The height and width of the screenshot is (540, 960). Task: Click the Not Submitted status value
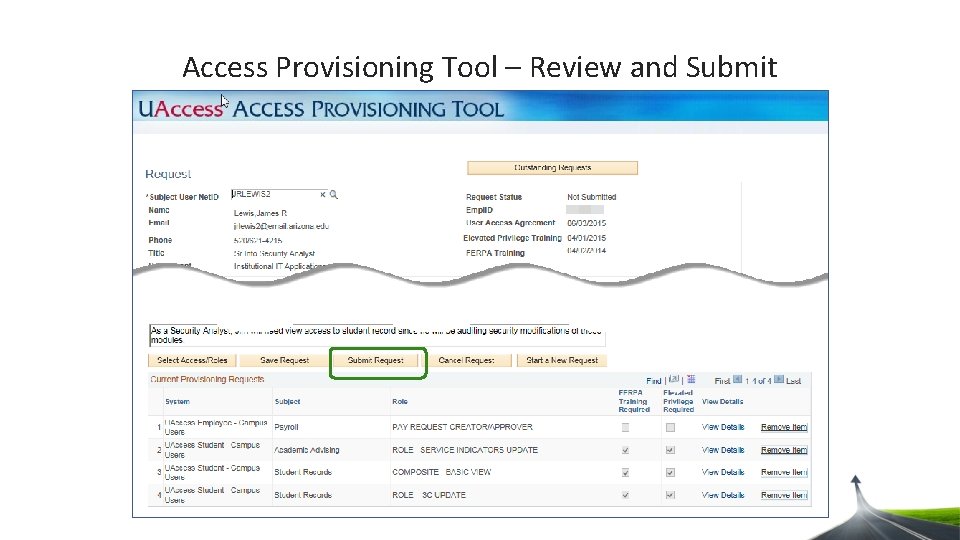pyautogui.click(x=591, y=197)
